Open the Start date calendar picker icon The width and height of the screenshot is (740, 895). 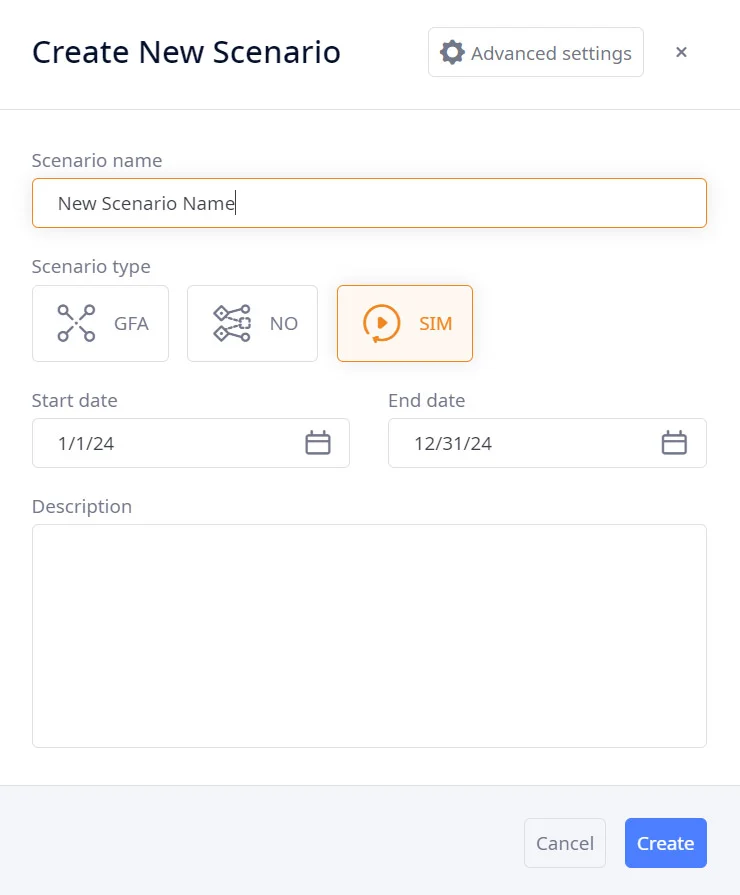pyautogui.click(x=318, y=443)
